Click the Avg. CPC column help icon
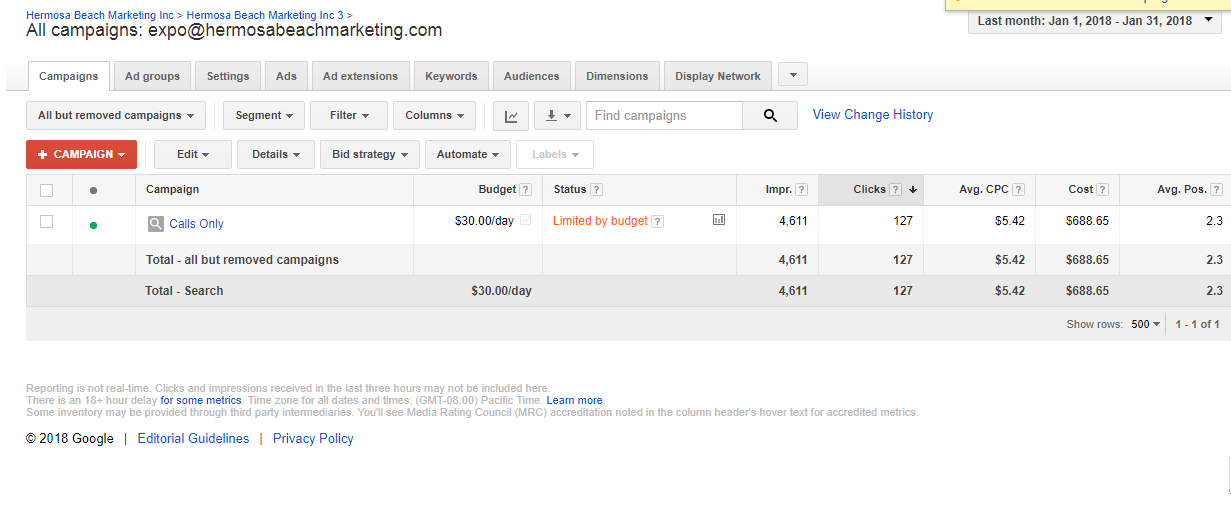1231x518 pixels. 1018,190
